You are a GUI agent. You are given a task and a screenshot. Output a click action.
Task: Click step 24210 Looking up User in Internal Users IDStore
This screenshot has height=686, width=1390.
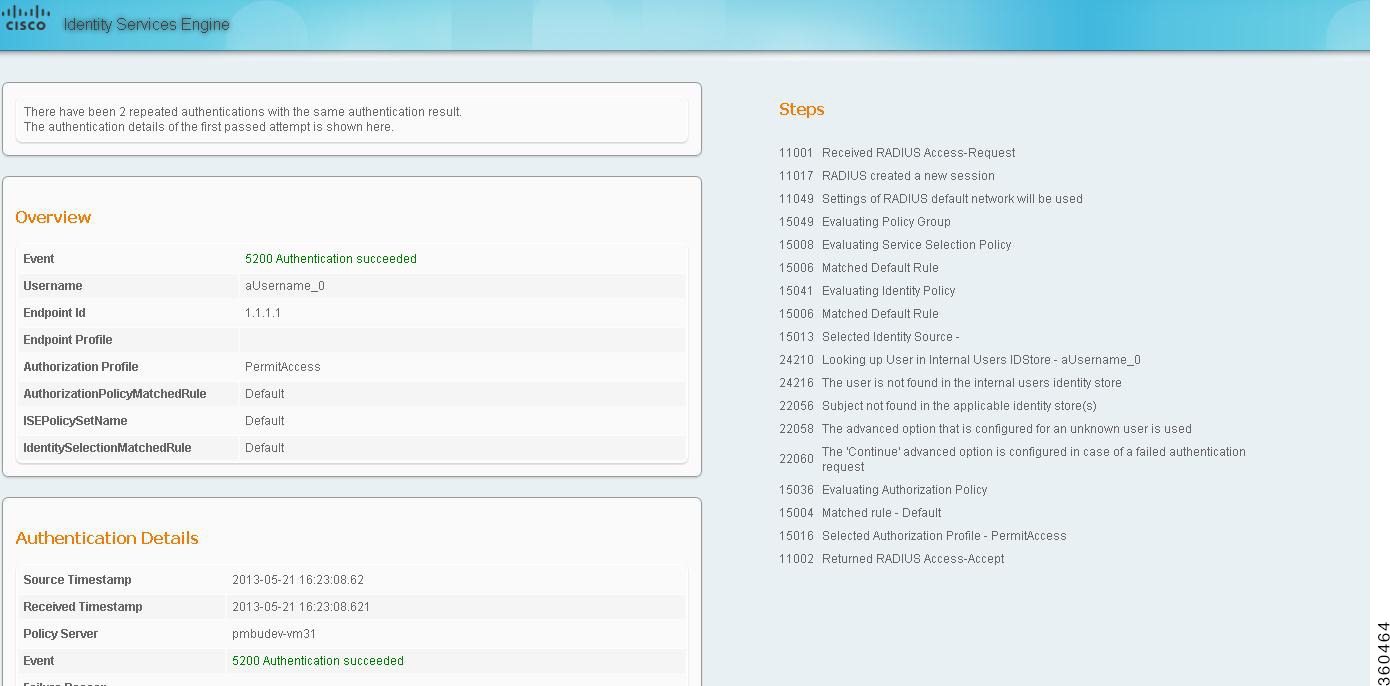coord(960,360)
